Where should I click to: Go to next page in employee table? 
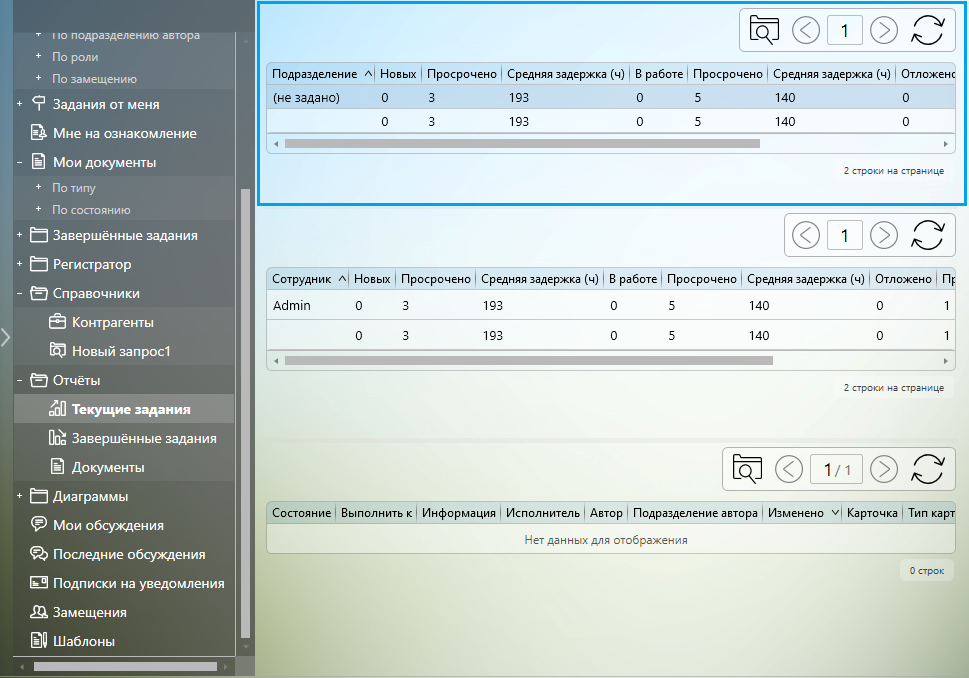(x=883, y=236)
